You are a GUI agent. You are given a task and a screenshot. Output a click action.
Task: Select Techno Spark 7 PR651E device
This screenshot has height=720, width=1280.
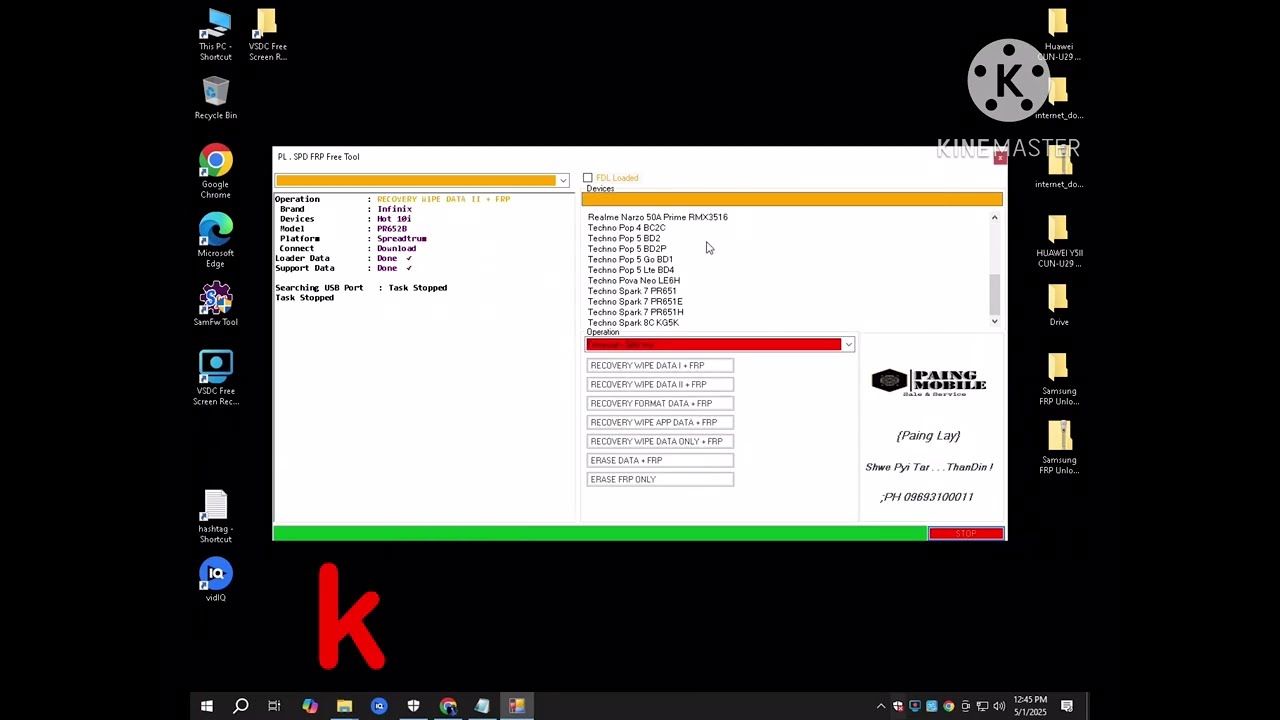635,302
